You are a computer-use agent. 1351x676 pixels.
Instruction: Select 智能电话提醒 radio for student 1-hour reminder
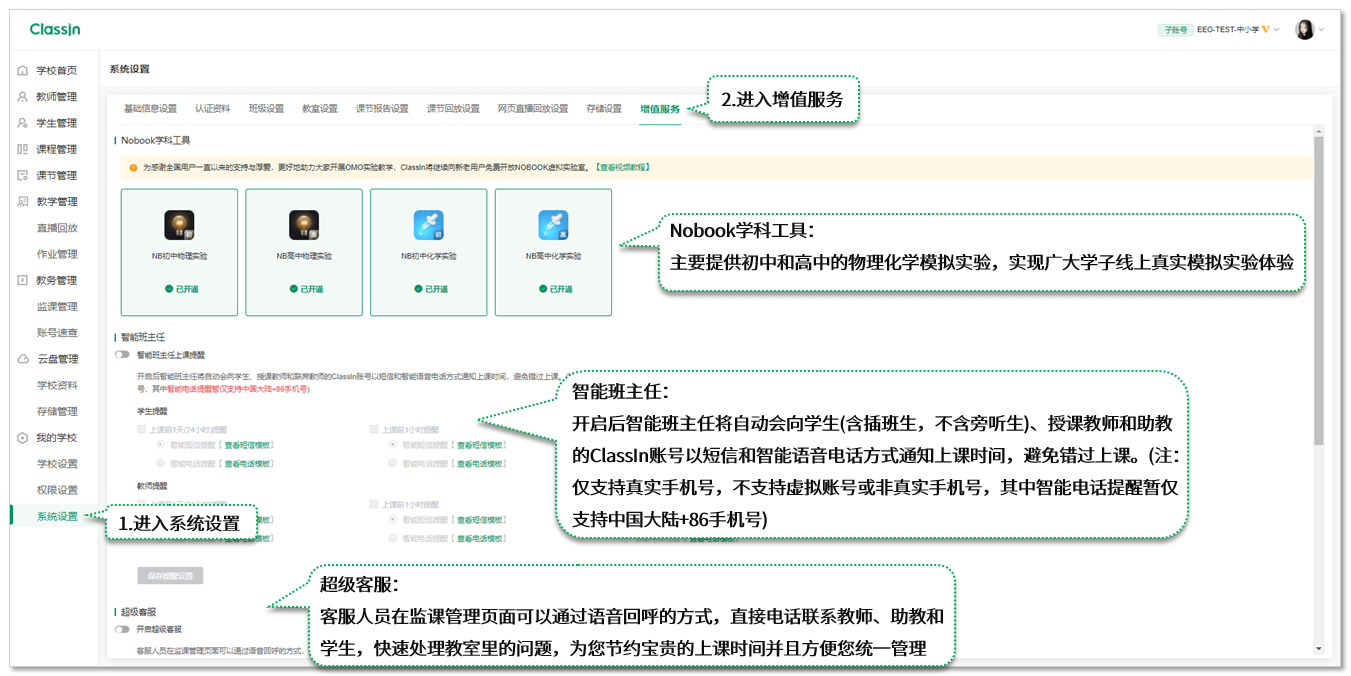coord(393,463)
